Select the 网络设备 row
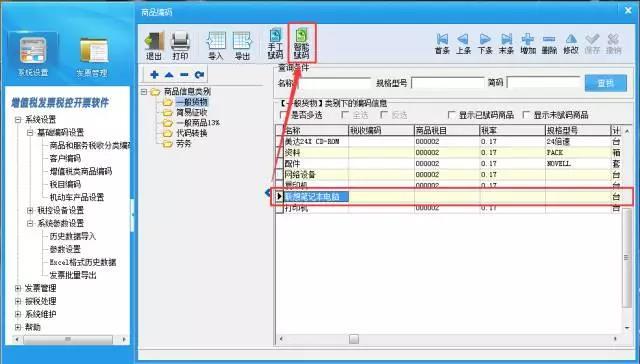This screenshot has width=640, height=364. (x=448, y=175)
